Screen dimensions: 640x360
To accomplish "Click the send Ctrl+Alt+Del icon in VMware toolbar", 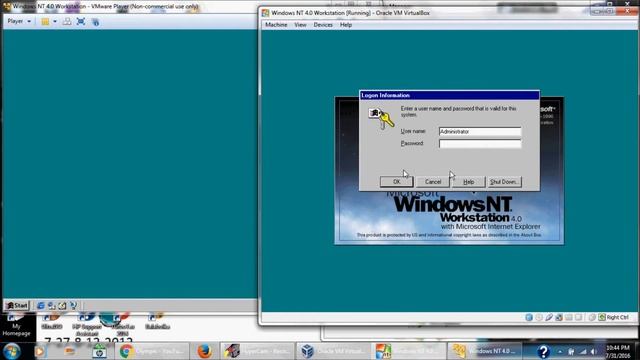I will coord(67,22).
